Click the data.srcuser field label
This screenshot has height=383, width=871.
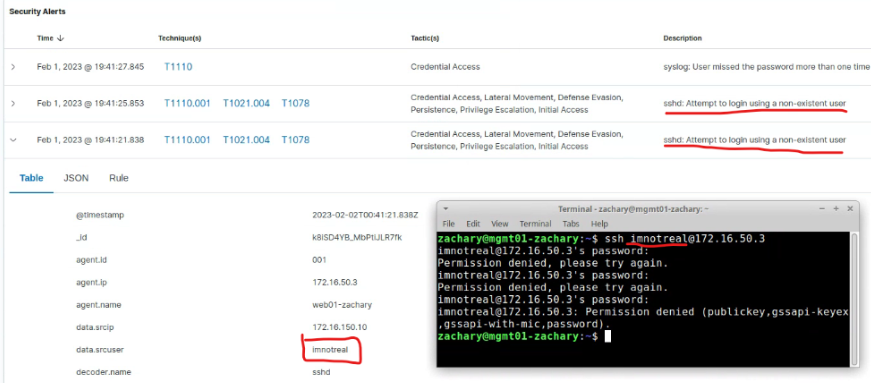point(99,349)
